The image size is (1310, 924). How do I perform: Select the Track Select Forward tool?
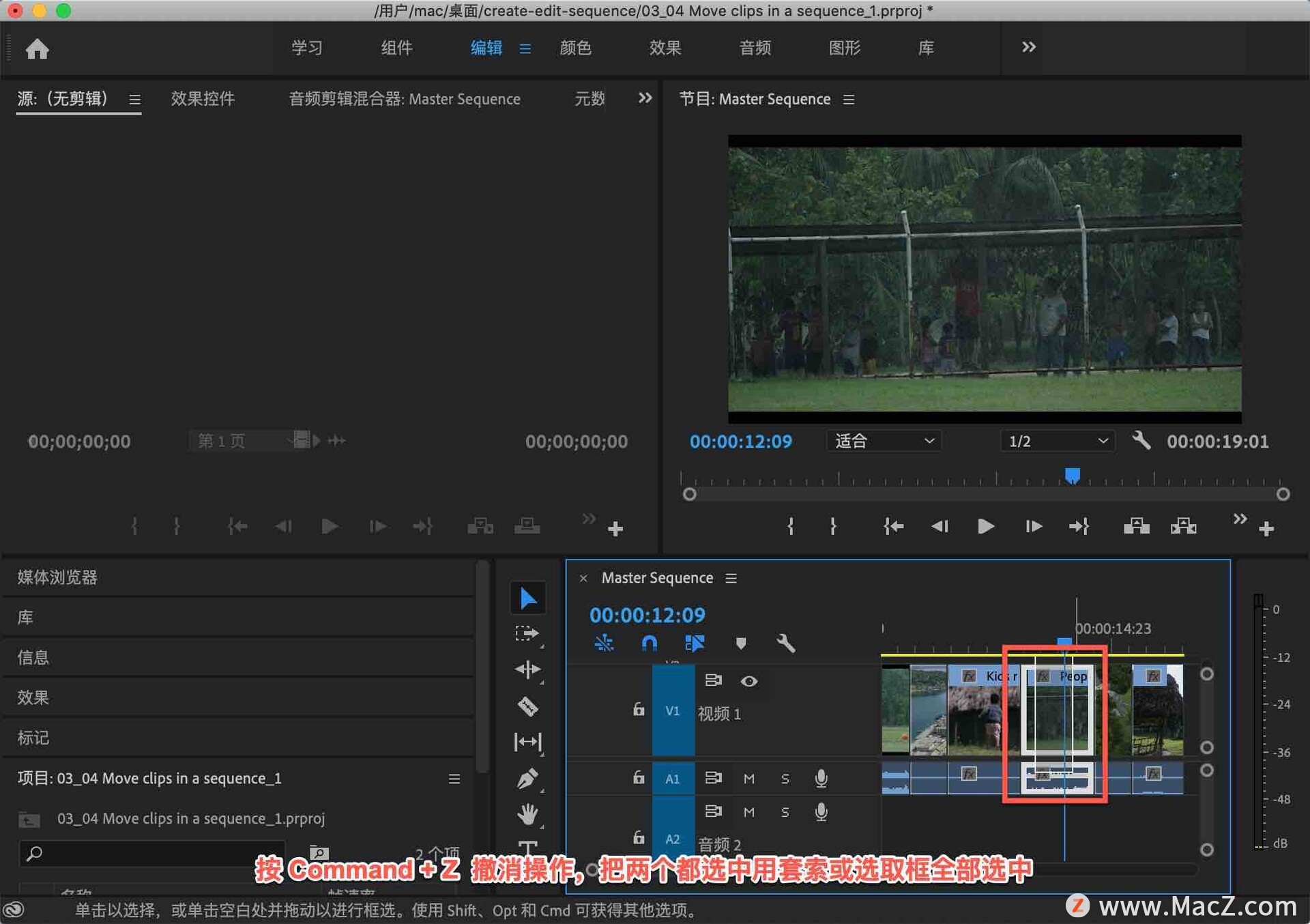coord(527,634)
